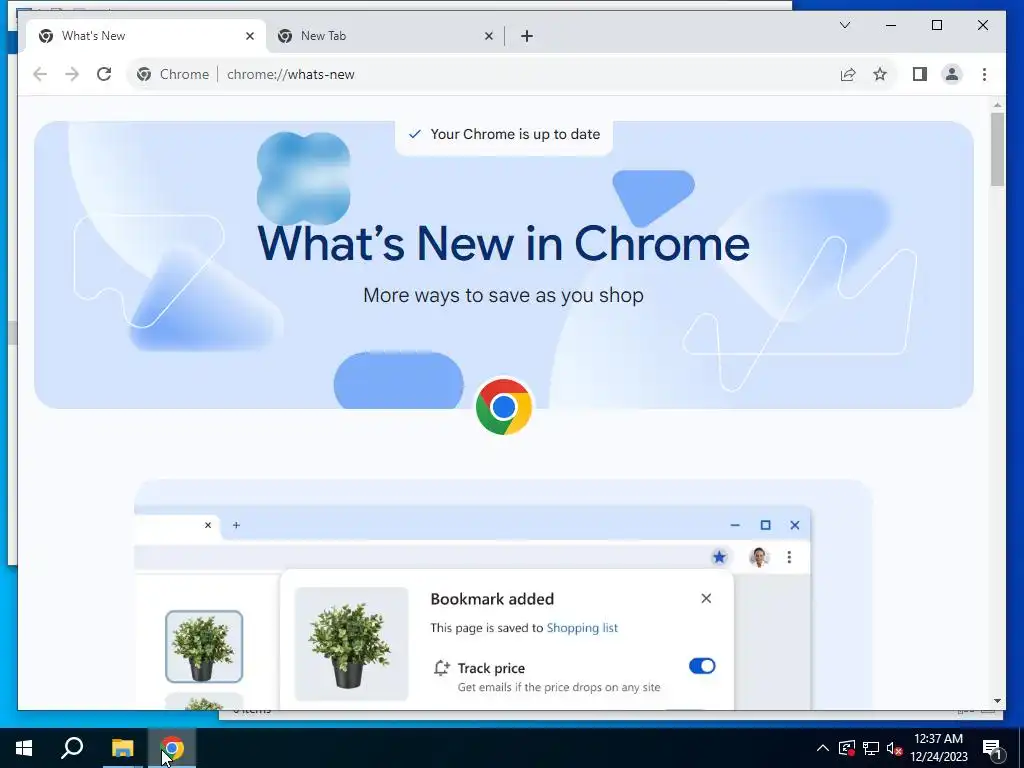Select the small plant thumbnail on the left
Image resolution: width=1024 pixels, height=768 pixels.
[204, 647]
